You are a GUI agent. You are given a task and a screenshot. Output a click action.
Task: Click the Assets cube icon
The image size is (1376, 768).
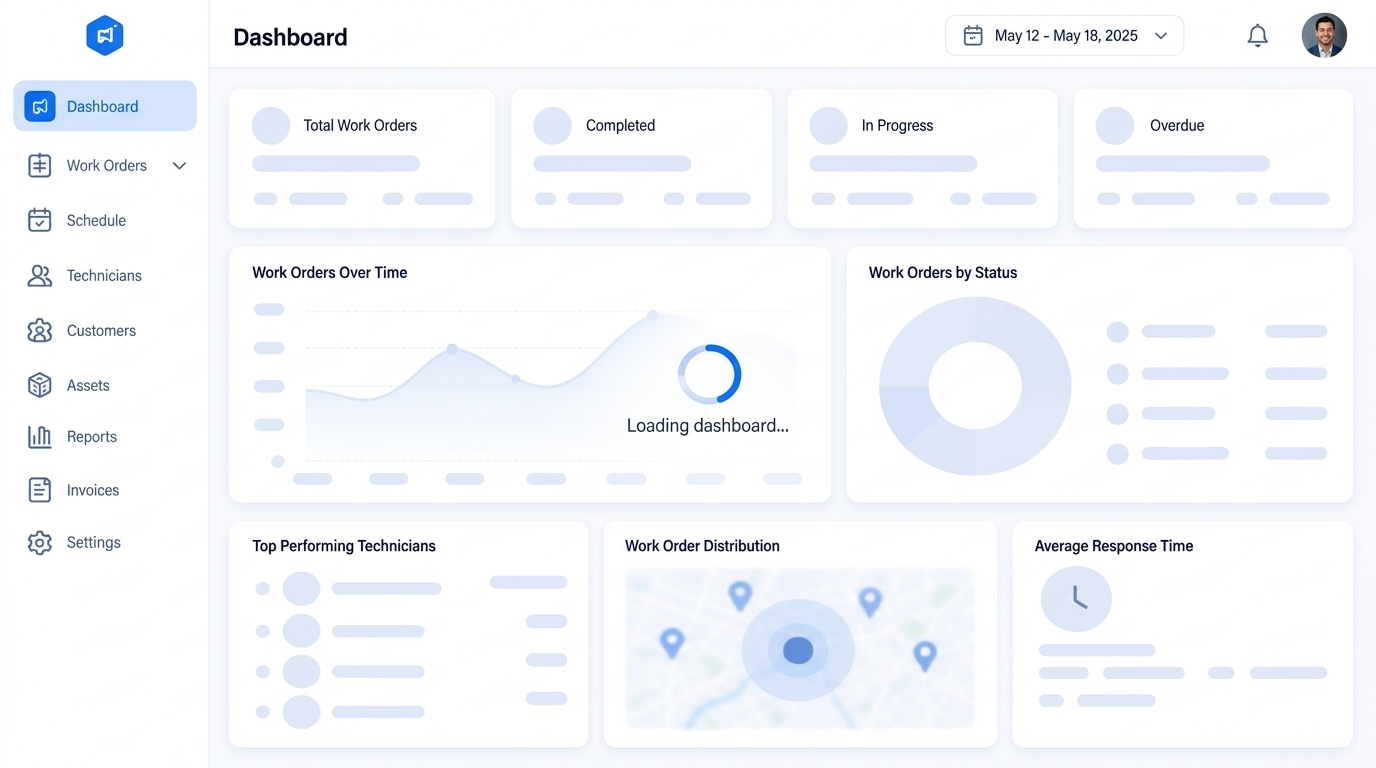(39, 385)
